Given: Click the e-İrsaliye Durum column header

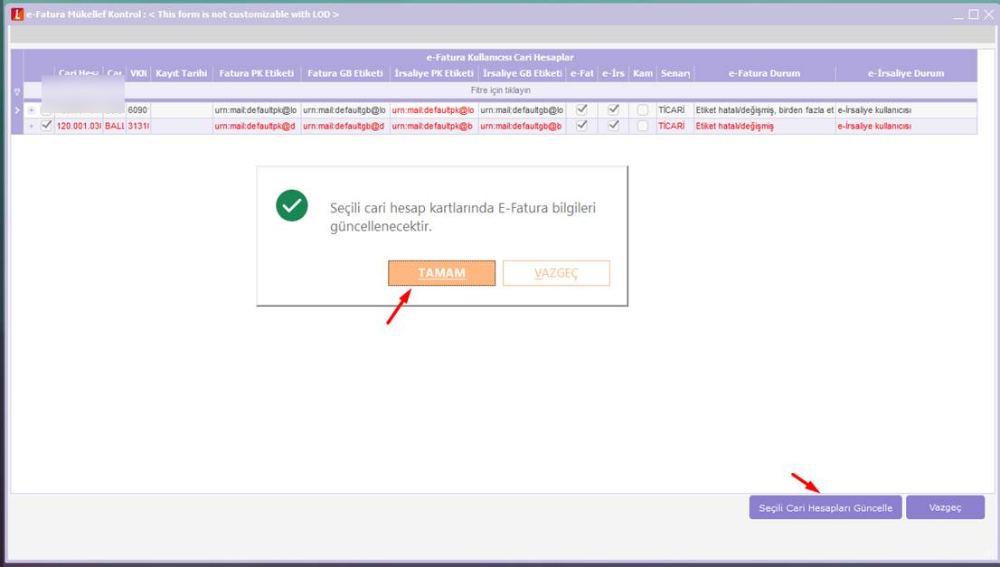Looking at the screenshot, I should 906,73.
